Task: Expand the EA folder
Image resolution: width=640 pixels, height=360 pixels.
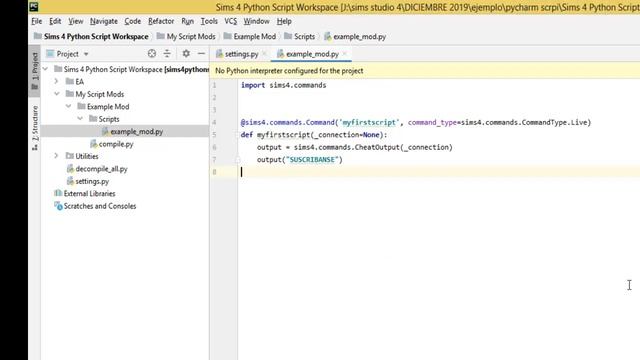Action: [x=56, y=82]
